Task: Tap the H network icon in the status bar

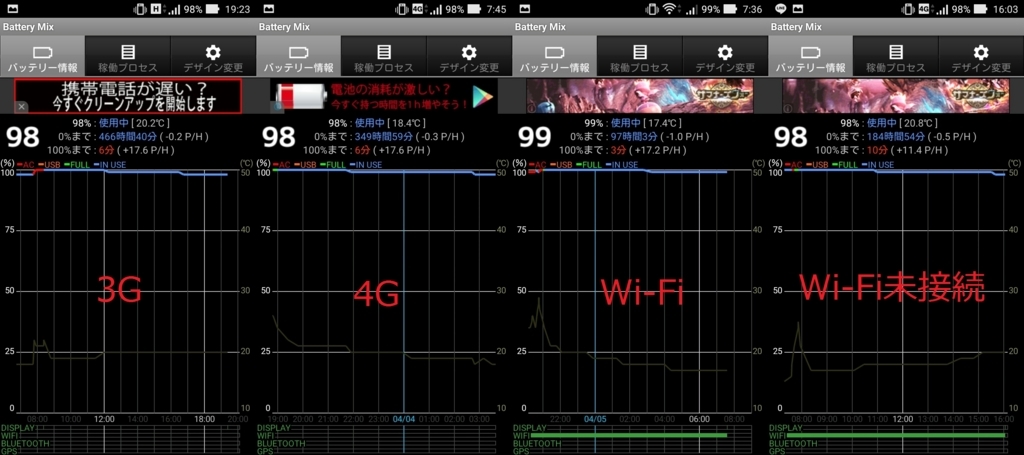Action: [x=156, y=9]
